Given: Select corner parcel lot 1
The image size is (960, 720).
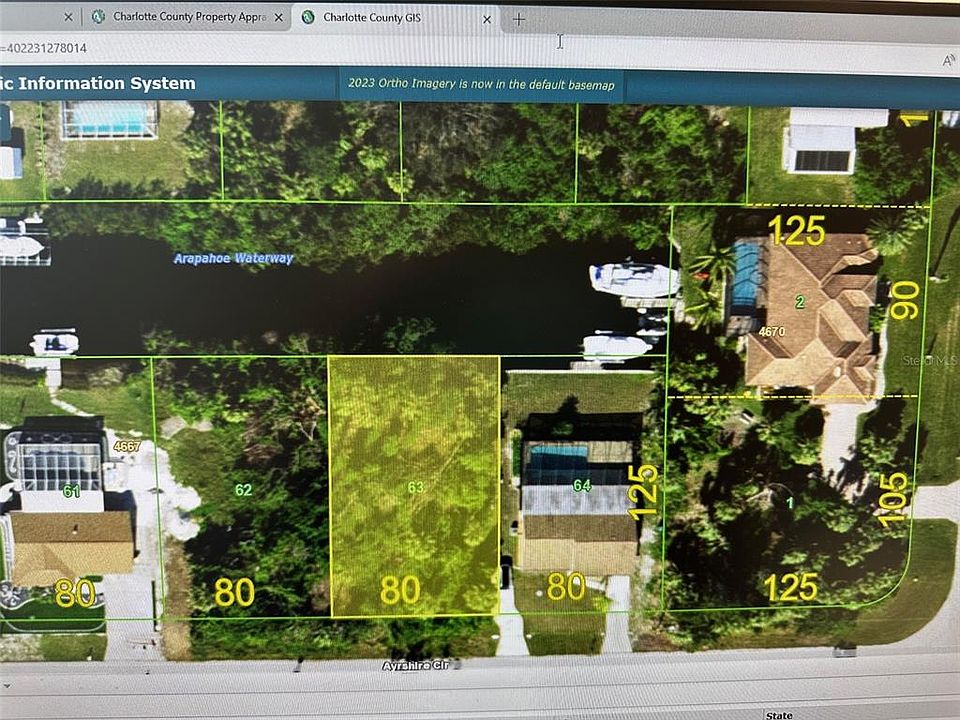Looking at the screenshot, I should 790,503.
